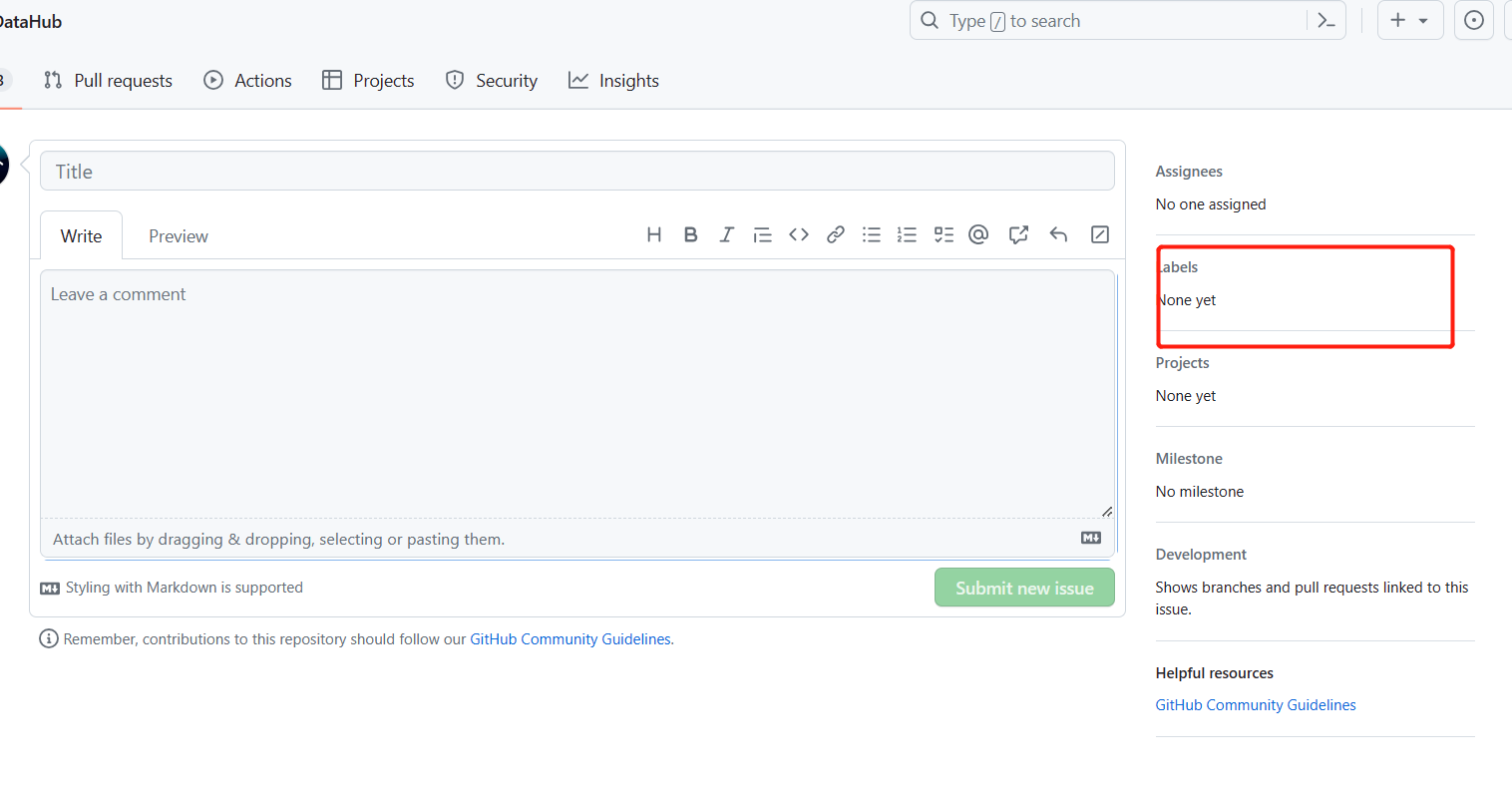Viewport: 1512px width, 801px height.
Task: Switch to the Preview tab
Action: (178, 235)
